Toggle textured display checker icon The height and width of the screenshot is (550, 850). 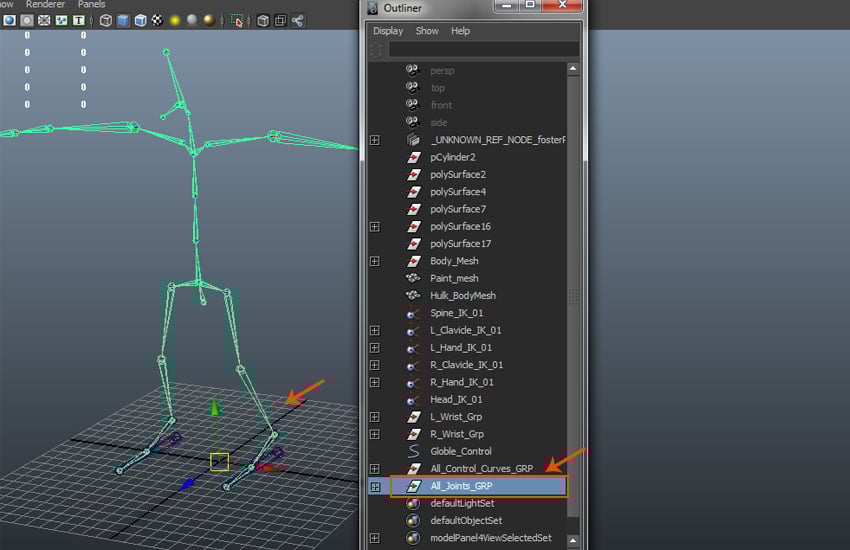point(156,20)
